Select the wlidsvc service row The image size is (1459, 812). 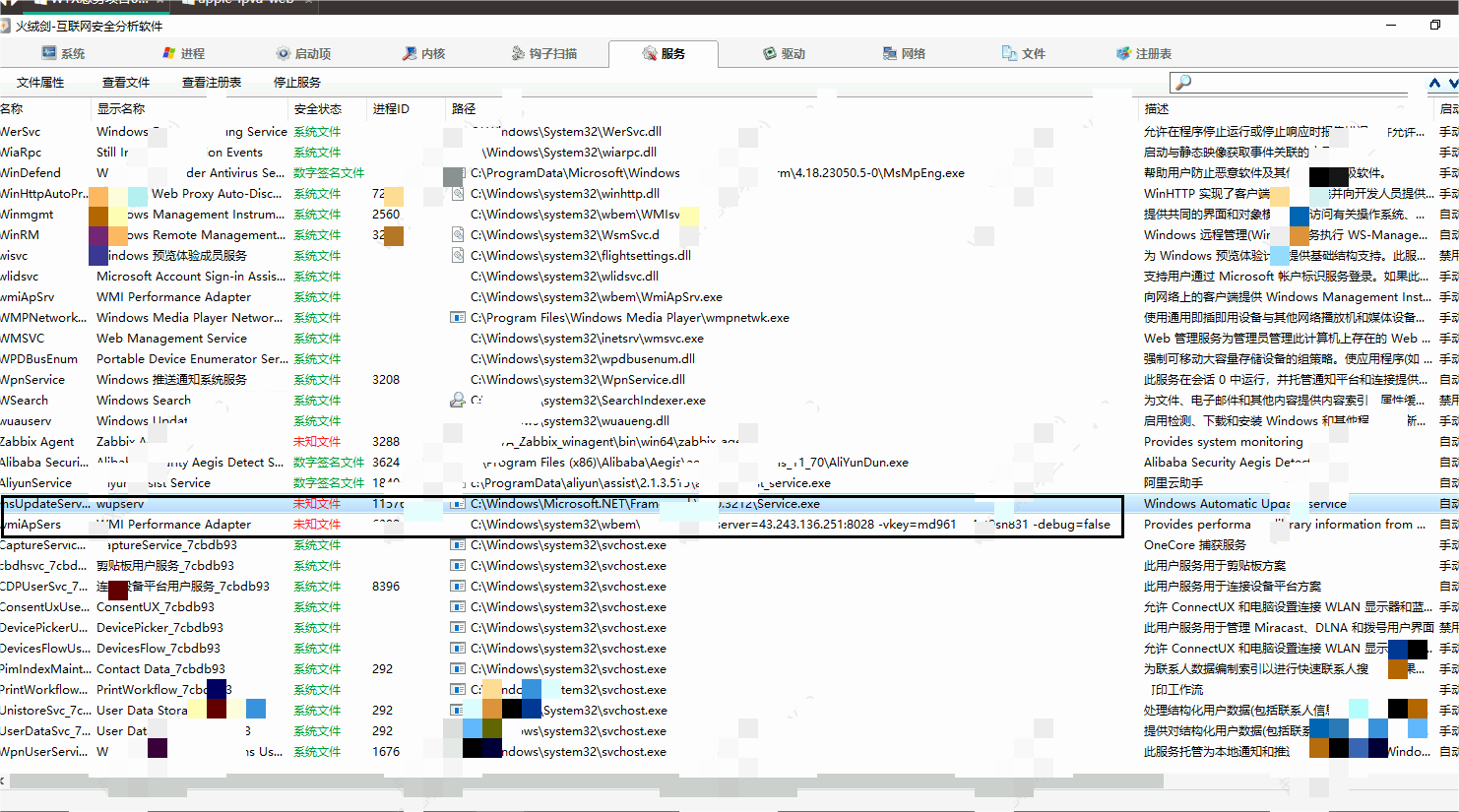(x=729, y=277)
